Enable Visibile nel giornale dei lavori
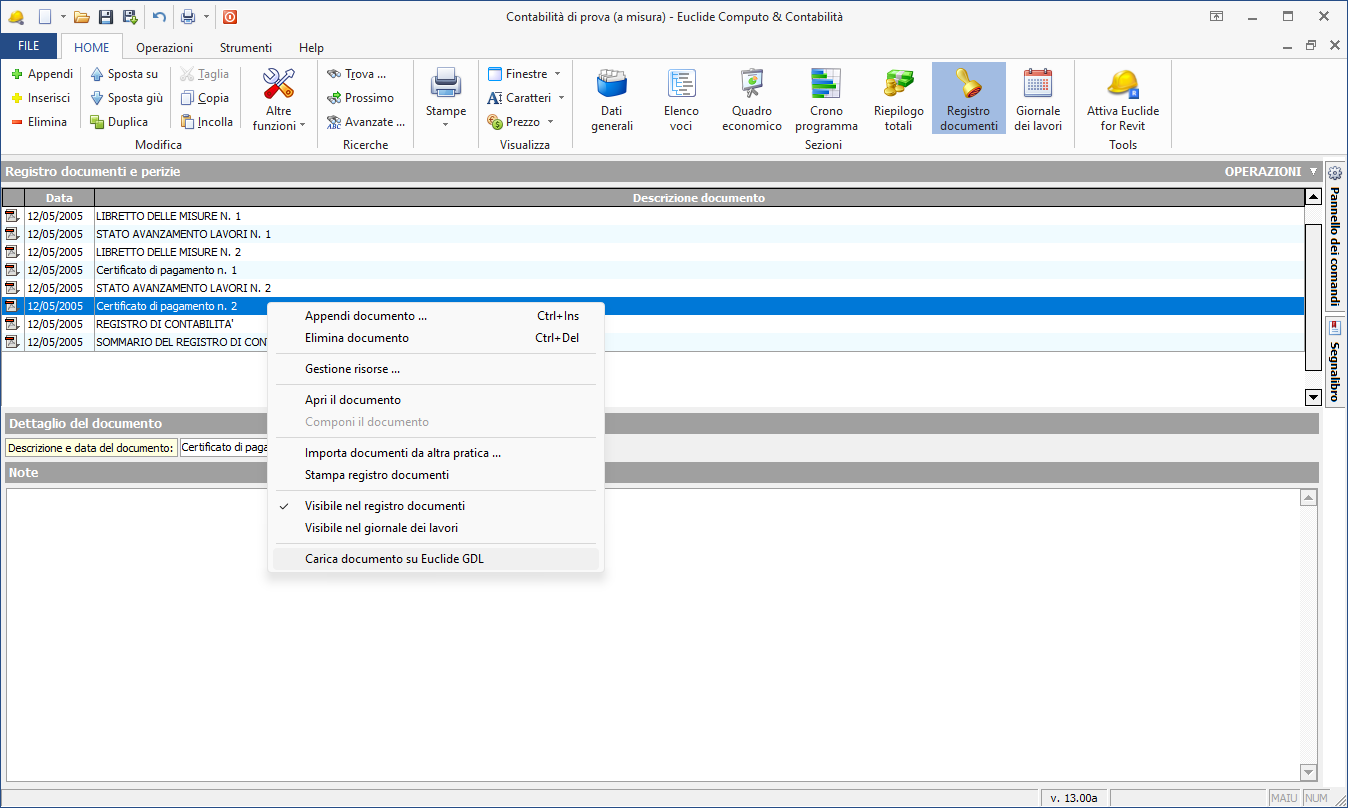The height and width of the screenshot is (808, 1348). point(381,528)
